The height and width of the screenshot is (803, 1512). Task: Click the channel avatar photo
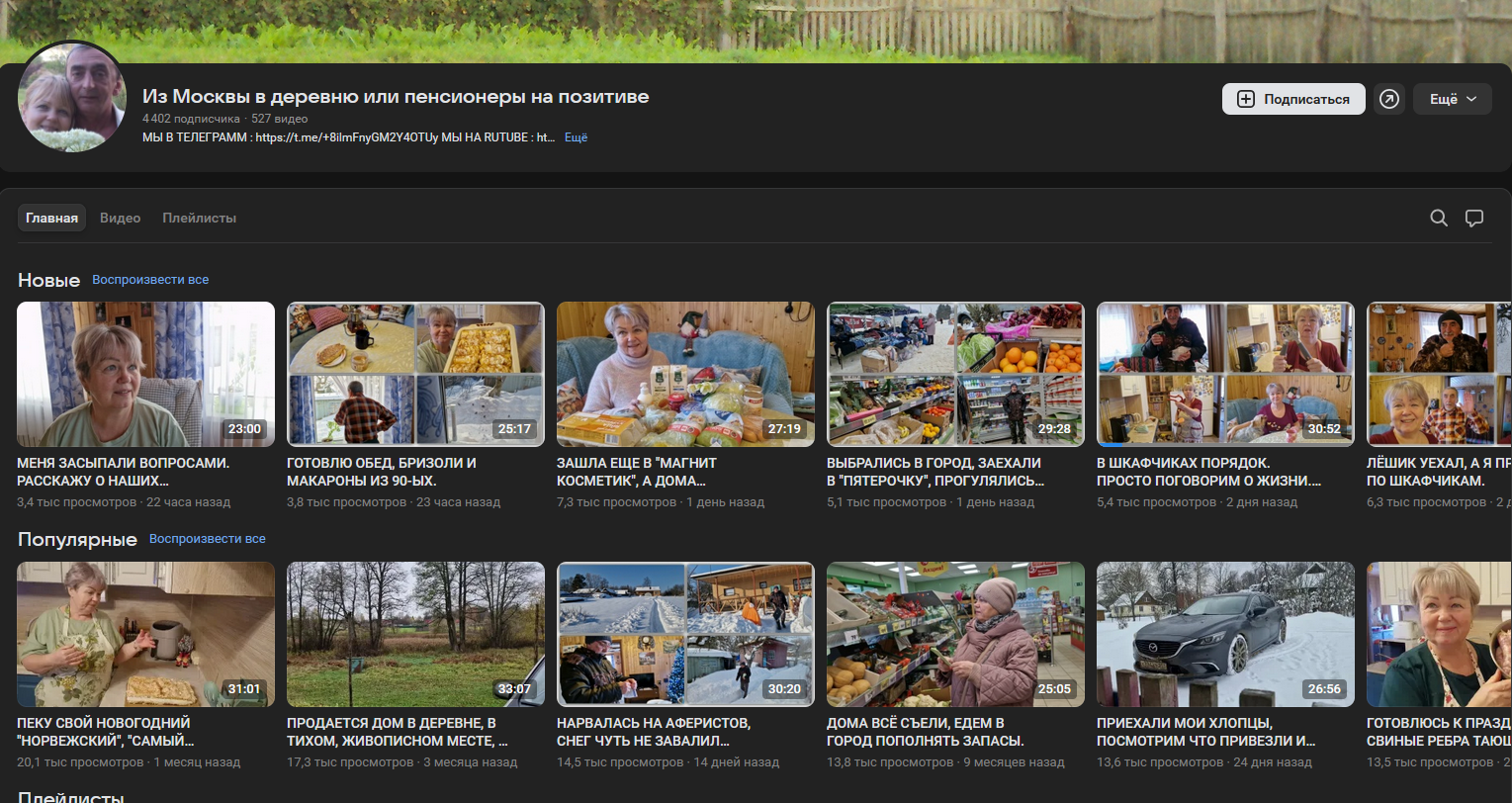pyautogui.click(x=72, y=98)
